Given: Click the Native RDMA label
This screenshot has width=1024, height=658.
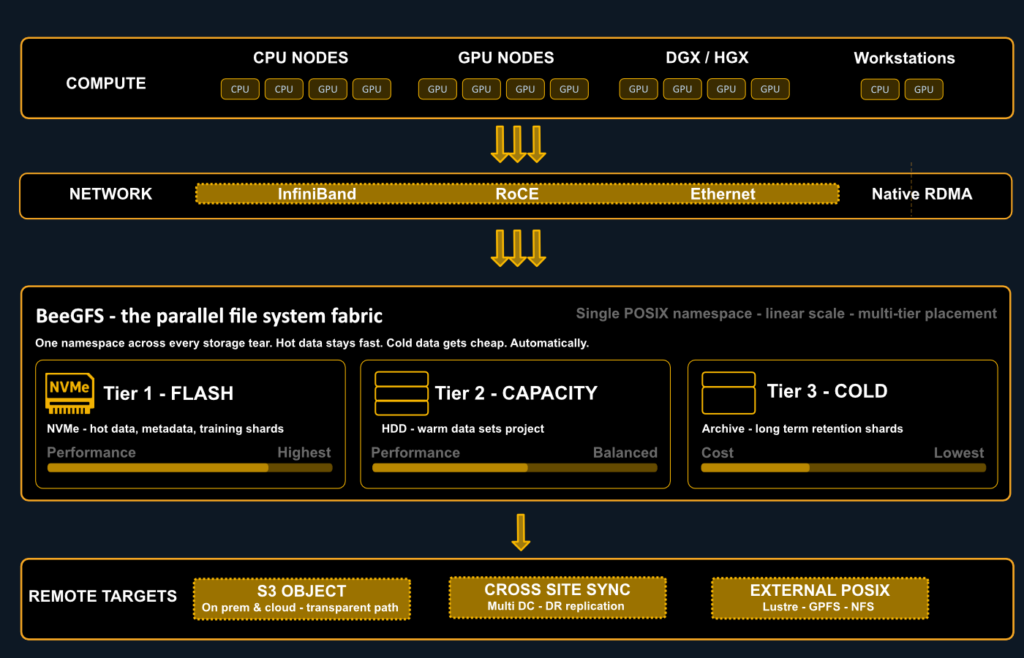Looking at the screenshot, I should 921,194.
